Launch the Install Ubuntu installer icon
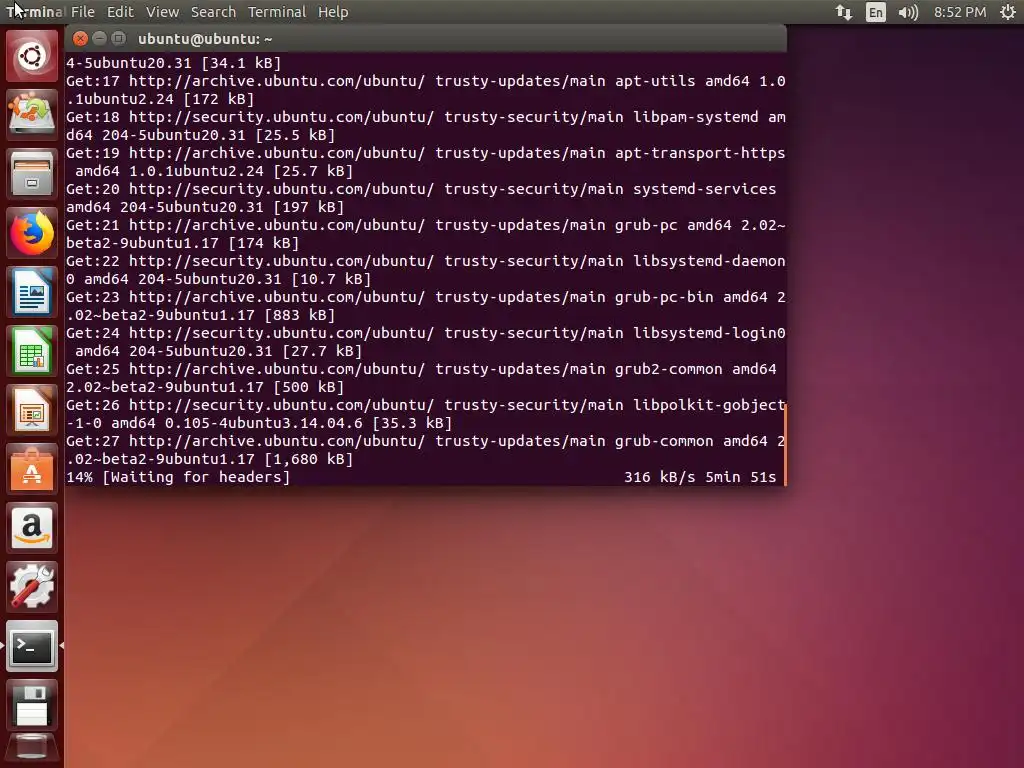 pyautogui.click(x=32, y=115)
